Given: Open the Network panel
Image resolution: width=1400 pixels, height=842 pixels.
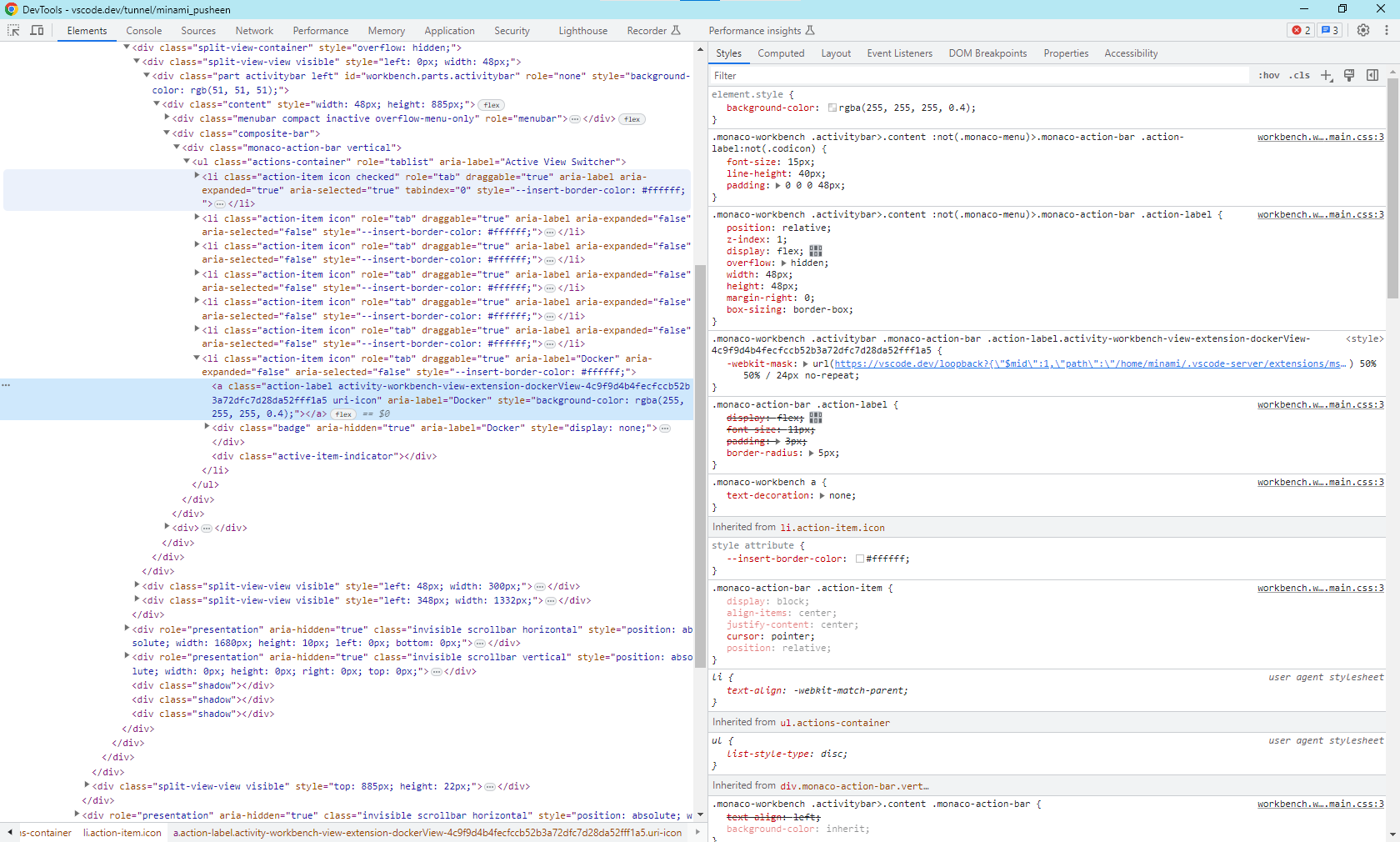Looking at the screenshot, I should point(254,30).
